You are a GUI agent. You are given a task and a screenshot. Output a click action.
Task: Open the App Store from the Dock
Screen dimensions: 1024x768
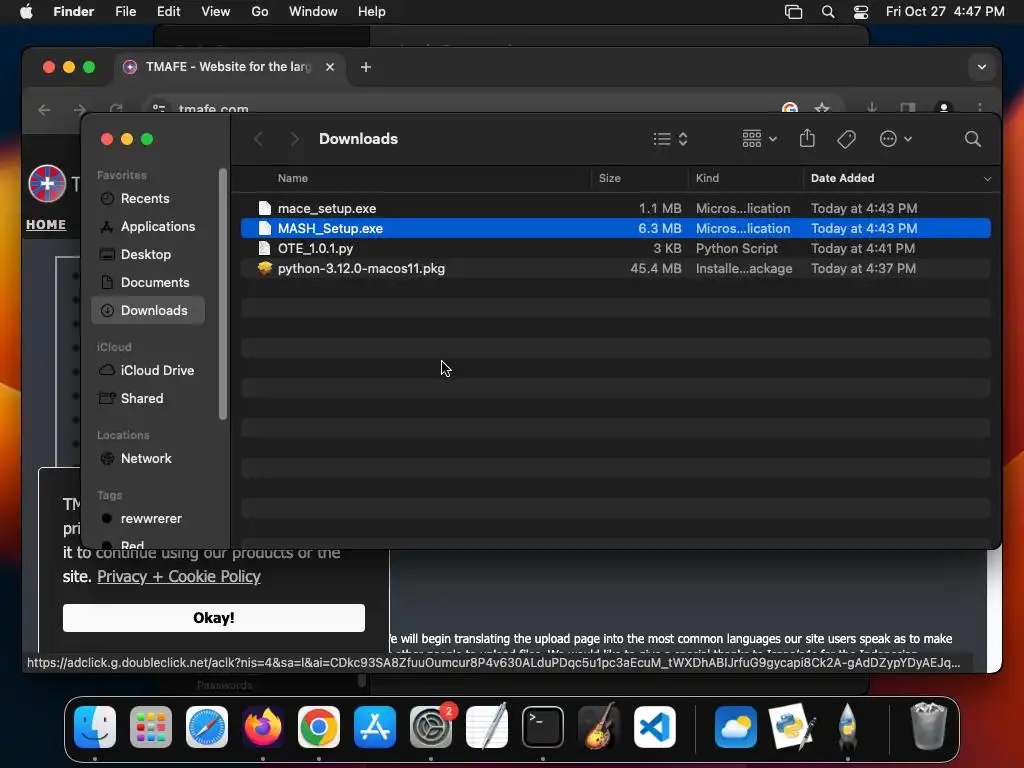point(375,727)
